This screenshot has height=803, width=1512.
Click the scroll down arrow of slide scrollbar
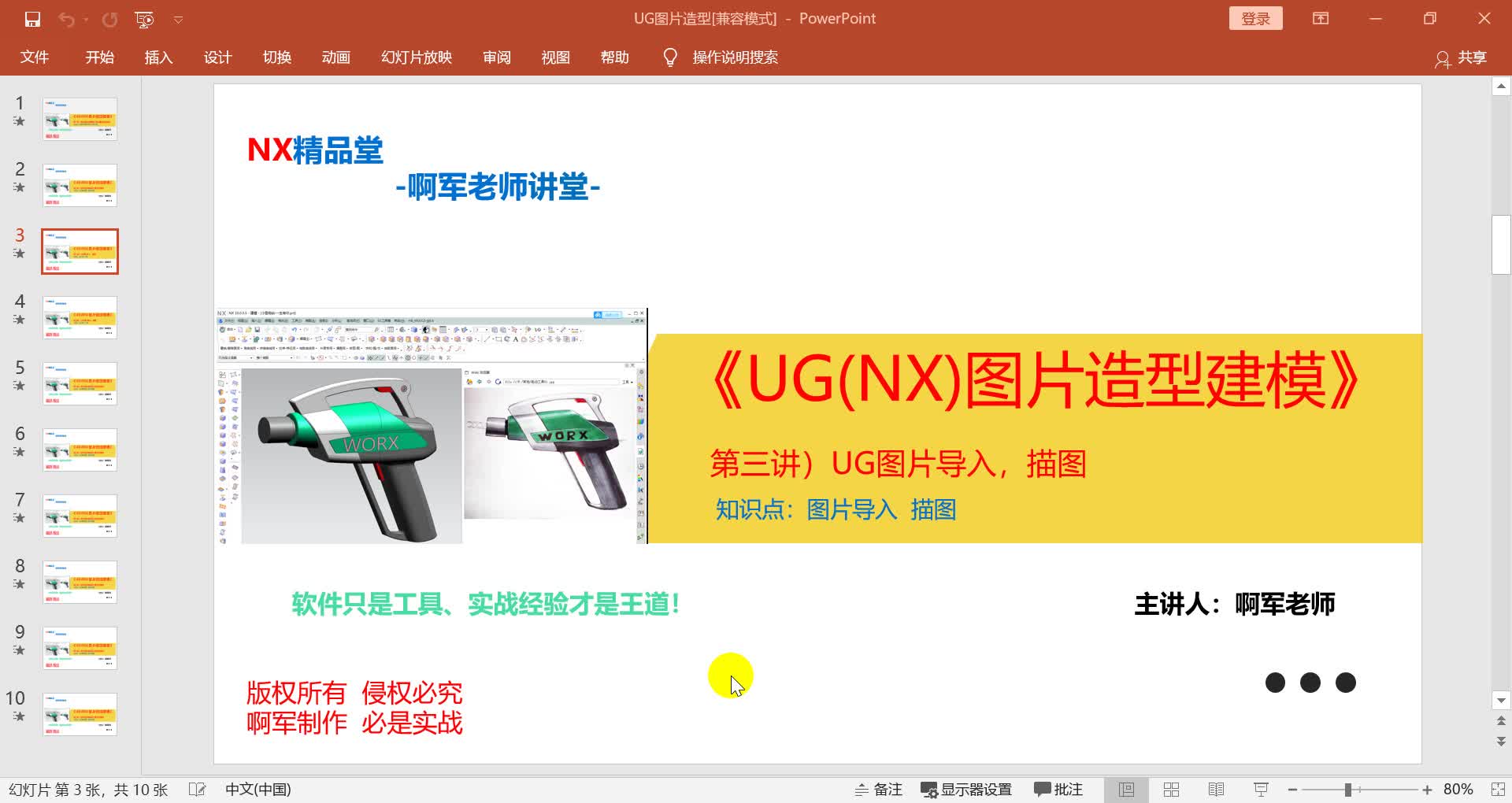coord(1501,700)
